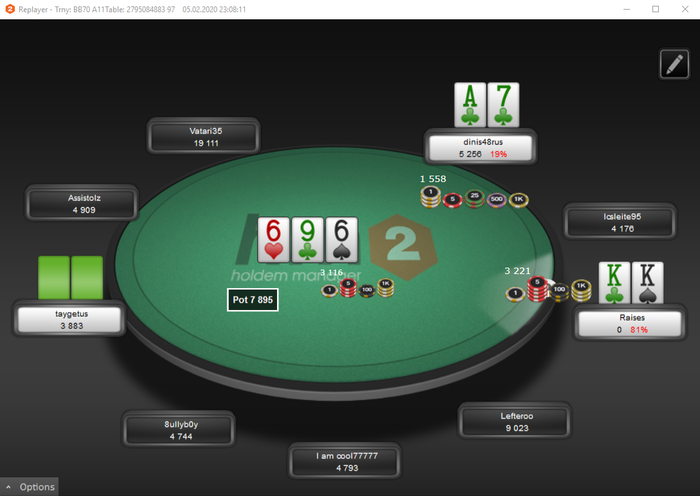Click taygetus's face-down green hole cards
This screenshot has height=496, width=700.
tap(71, 277)
